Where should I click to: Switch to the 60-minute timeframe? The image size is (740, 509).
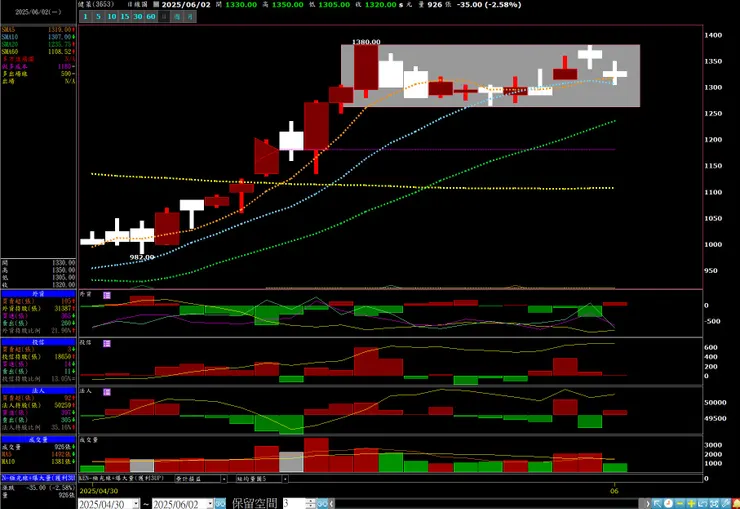click(151, 17)
